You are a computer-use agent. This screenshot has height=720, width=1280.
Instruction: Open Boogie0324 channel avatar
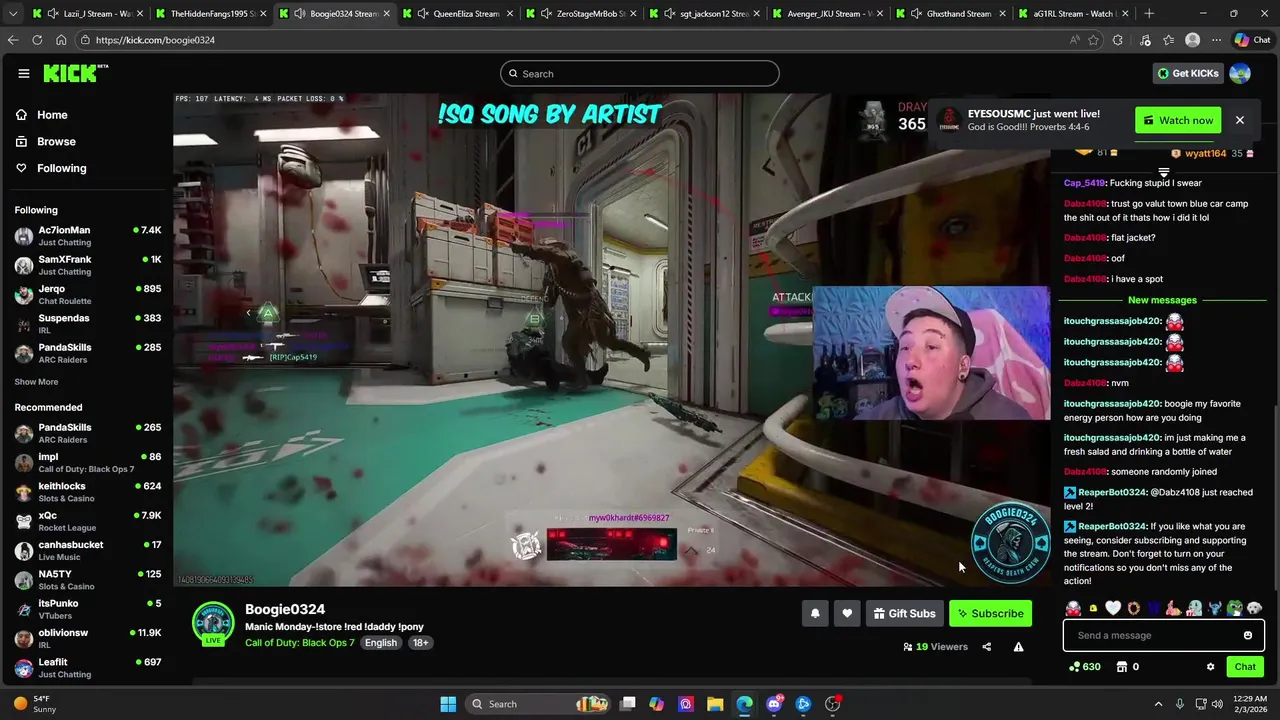pos(213,624)
